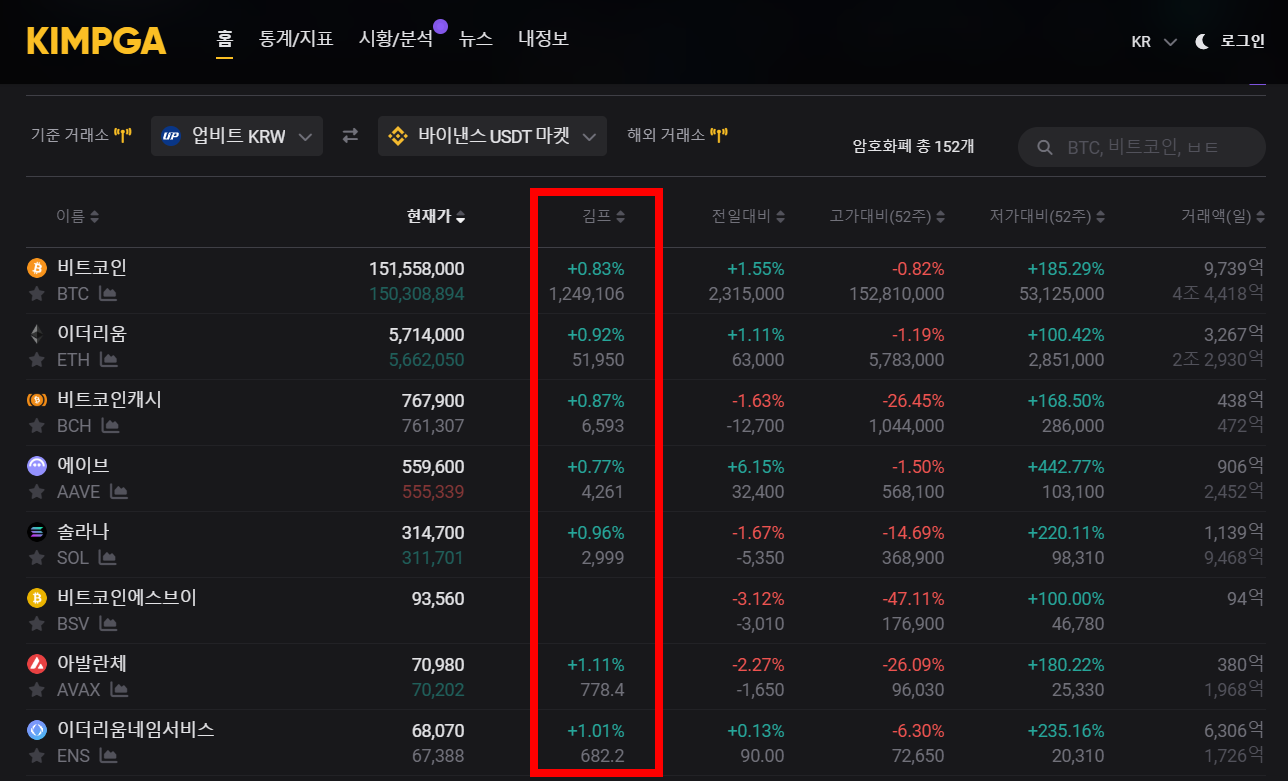
Task: Open the AAVE chart icon
Action: [119, 492]
